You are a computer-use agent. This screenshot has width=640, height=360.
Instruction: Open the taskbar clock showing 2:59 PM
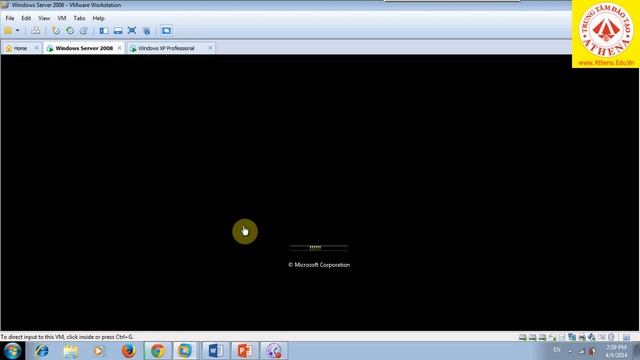(616, 351)
